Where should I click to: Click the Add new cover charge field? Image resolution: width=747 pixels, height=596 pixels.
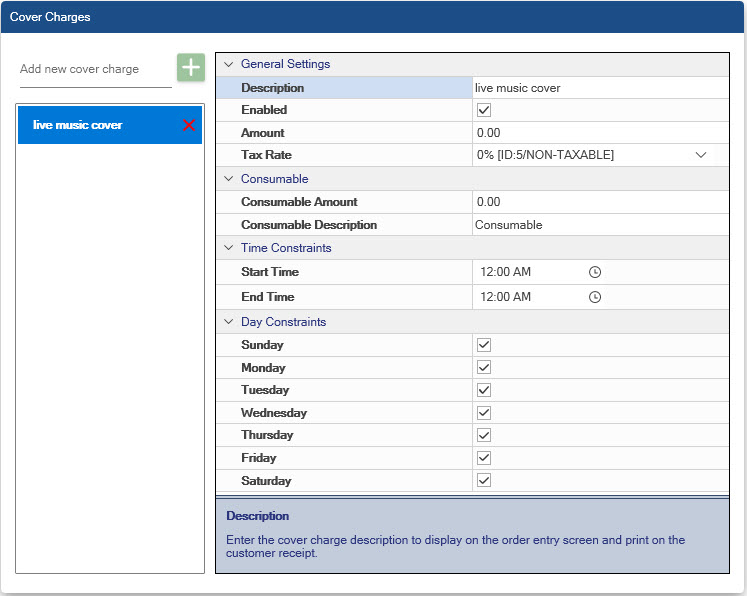tap(95, 70)
